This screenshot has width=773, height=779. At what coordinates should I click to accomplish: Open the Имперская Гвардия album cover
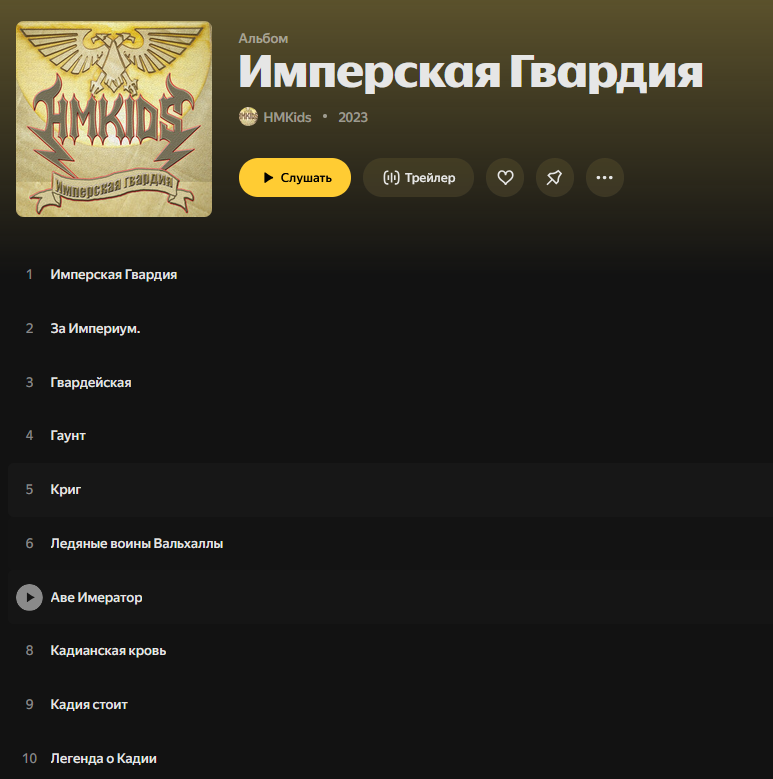(114, 119)
